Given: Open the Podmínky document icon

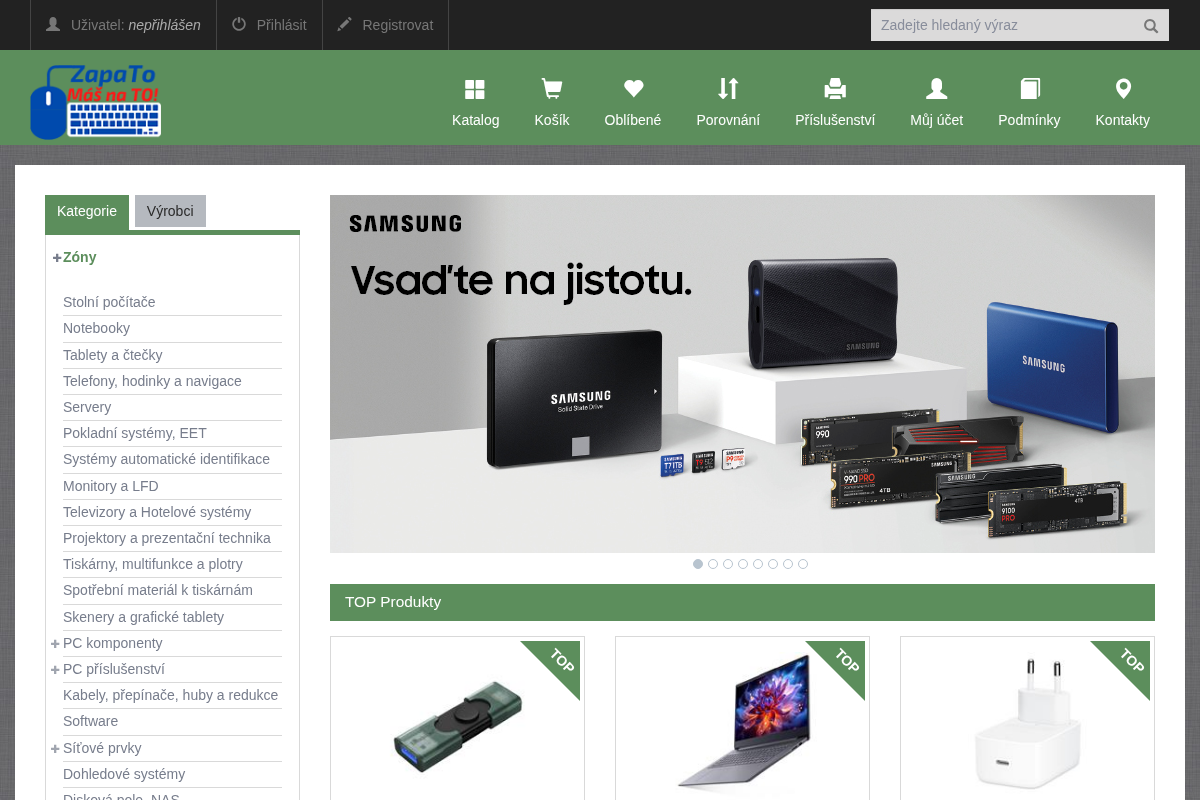Looking at the screenshot, I should (x=1030, y=89).
